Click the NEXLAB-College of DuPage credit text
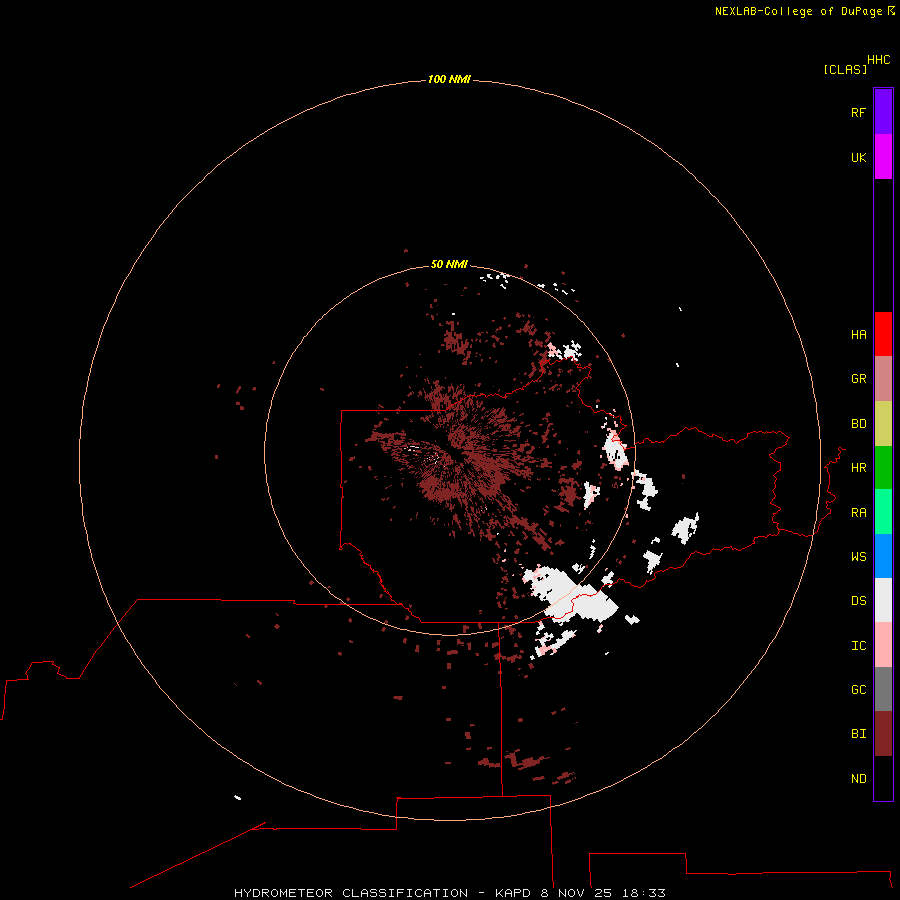Screen dimensions: 900x900 click(799, 11)
